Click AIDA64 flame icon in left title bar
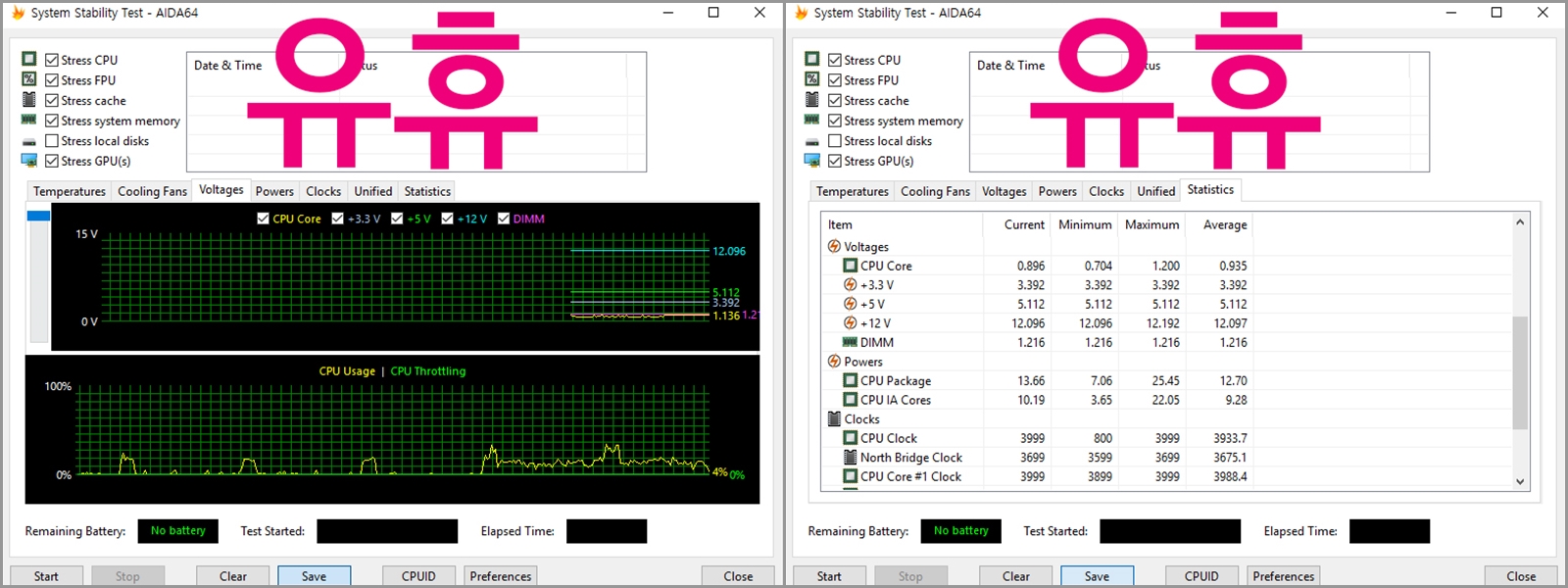This screenshot has width=1568, height=588. pos(18,13)
